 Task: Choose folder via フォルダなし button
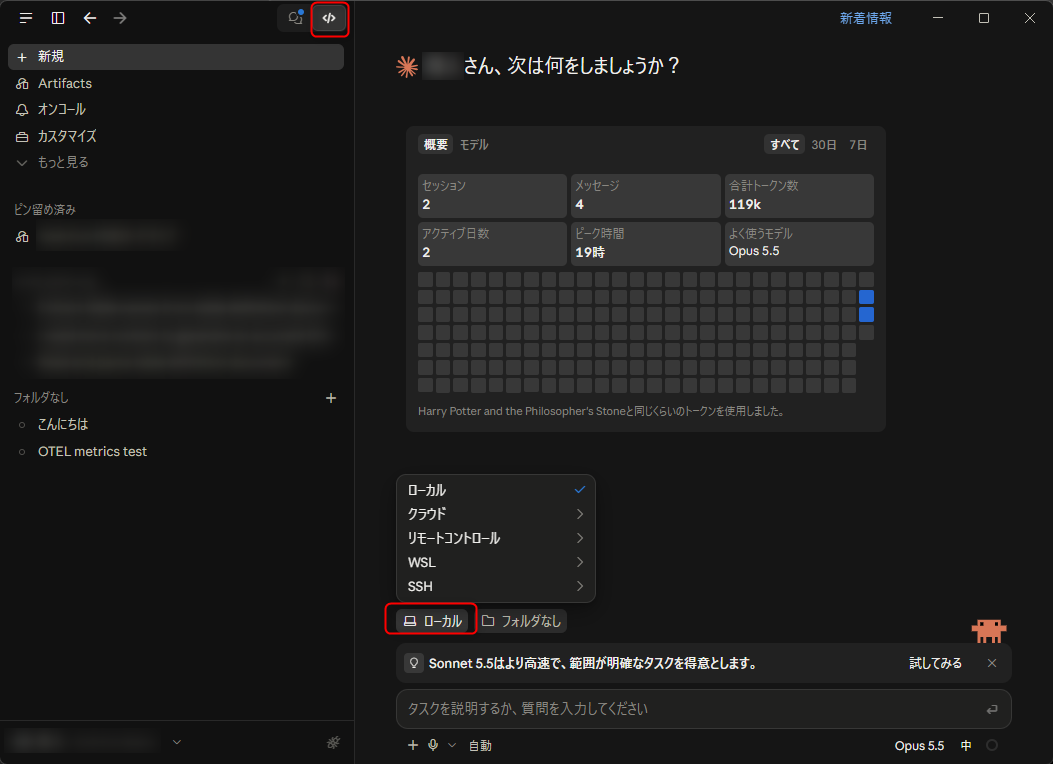521,621
